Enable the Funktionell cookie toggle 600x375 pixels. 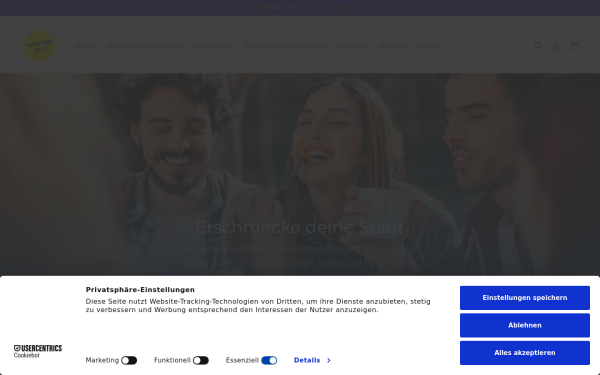[x=201, y=360]
